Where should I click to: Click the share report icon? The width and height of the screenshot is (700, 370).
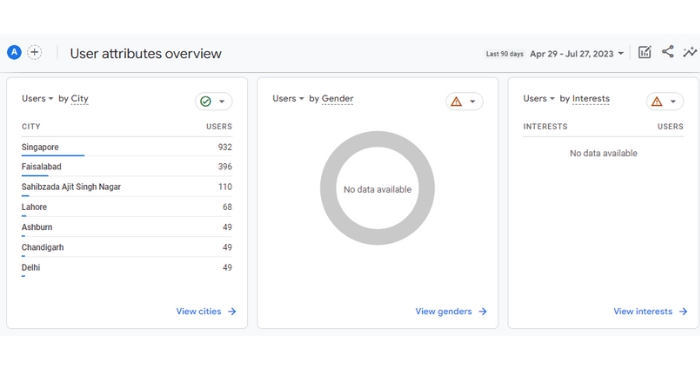(x=668, y=52)
